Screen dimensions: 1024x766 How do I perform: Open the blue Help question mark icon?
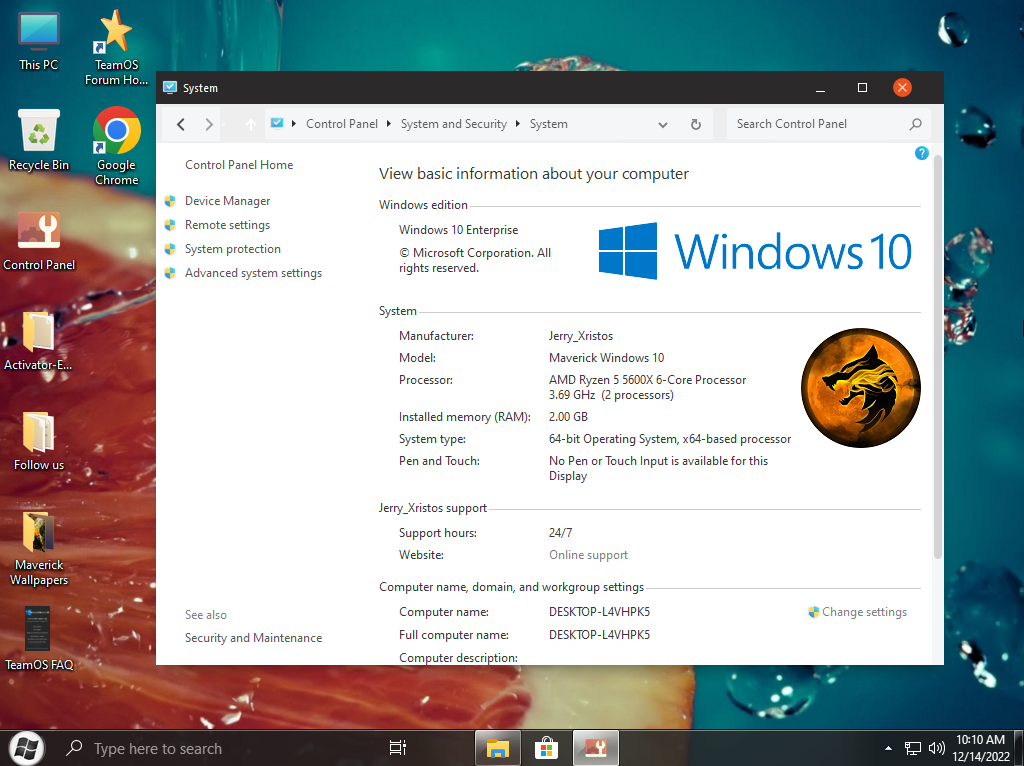click(x=922, y=153)
